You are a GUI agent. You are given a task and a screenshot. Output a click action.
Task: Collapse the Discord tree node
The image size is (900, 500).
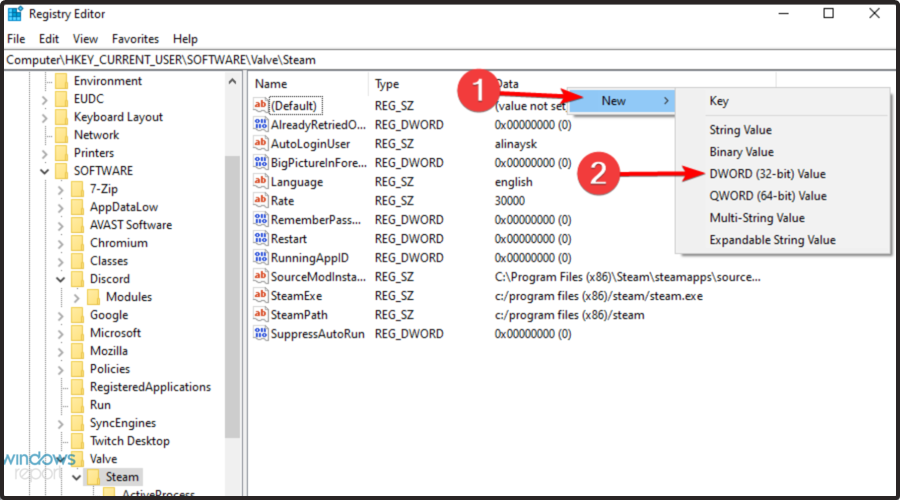(60, 280)
